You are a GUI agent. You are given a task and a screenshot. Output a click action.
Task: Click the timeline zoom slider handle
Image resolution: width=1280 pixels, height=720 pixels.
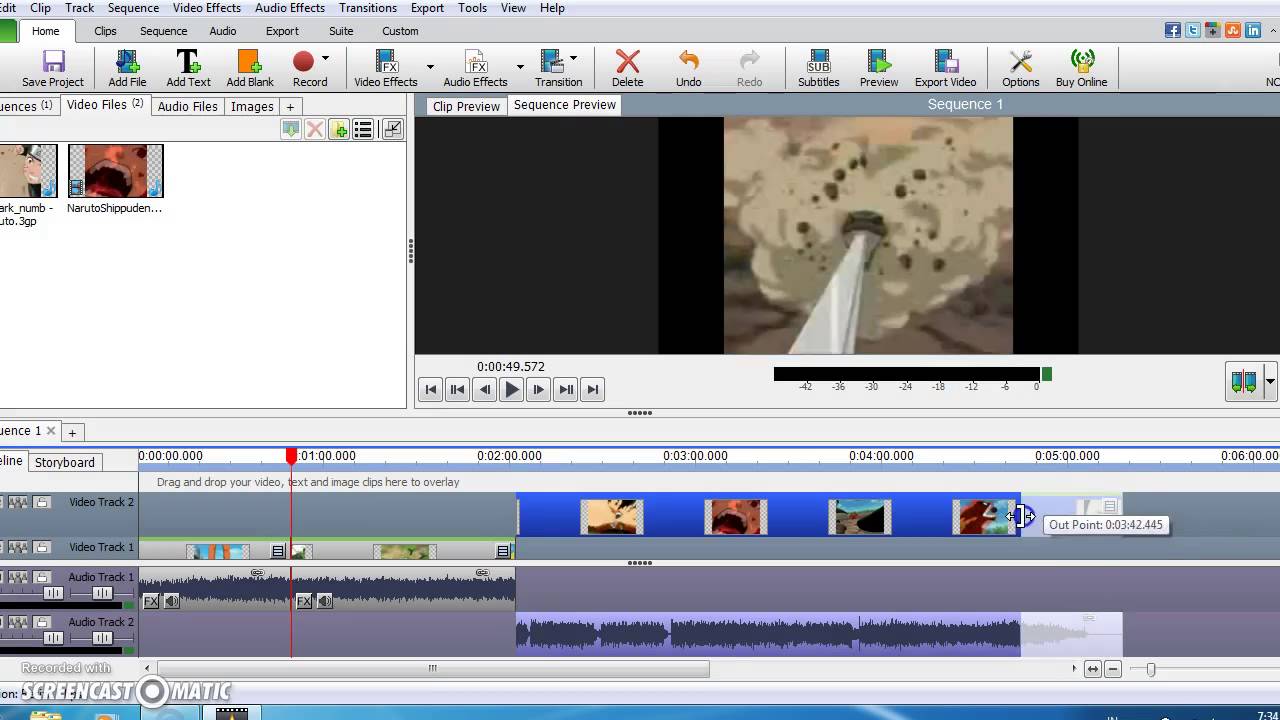[1151, 669]
